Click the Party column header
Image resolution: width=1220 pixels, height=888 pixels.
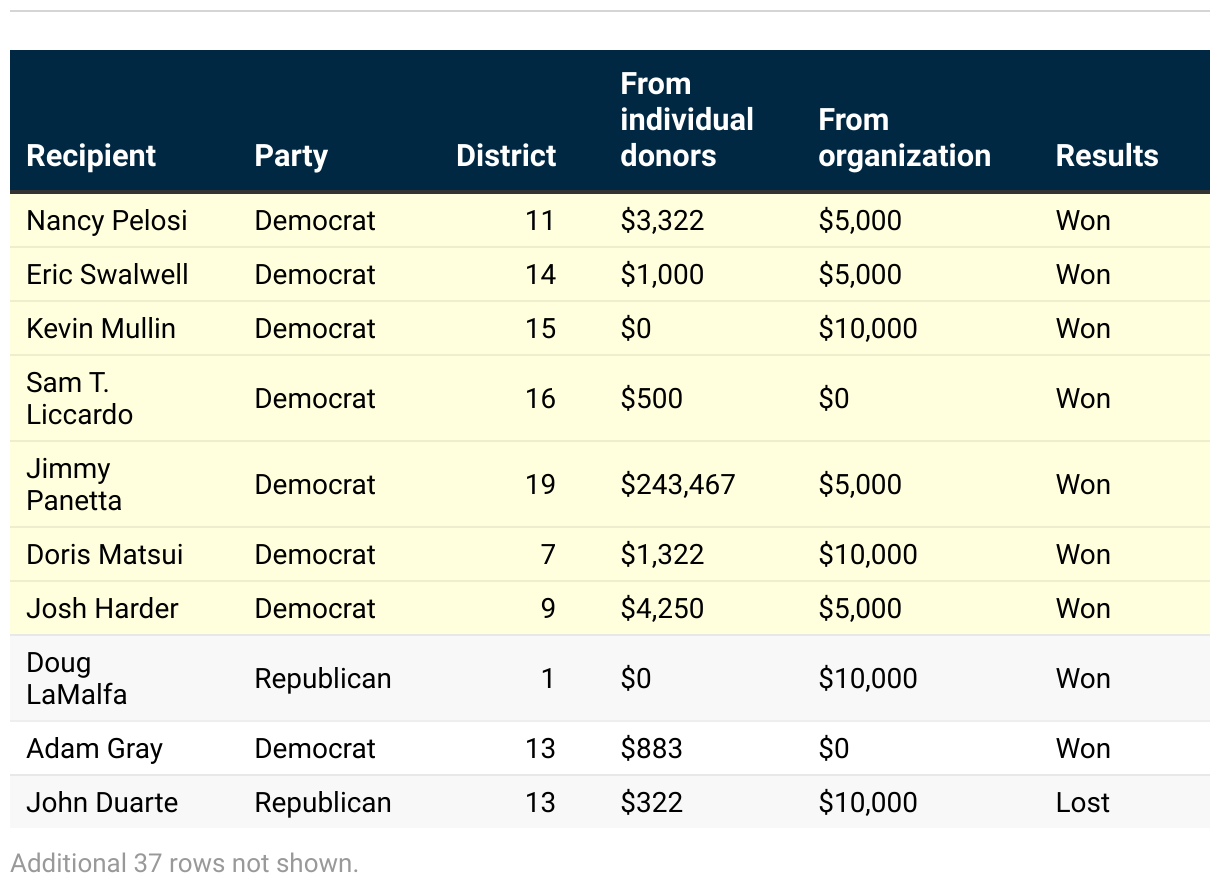[x=291, y=156]
